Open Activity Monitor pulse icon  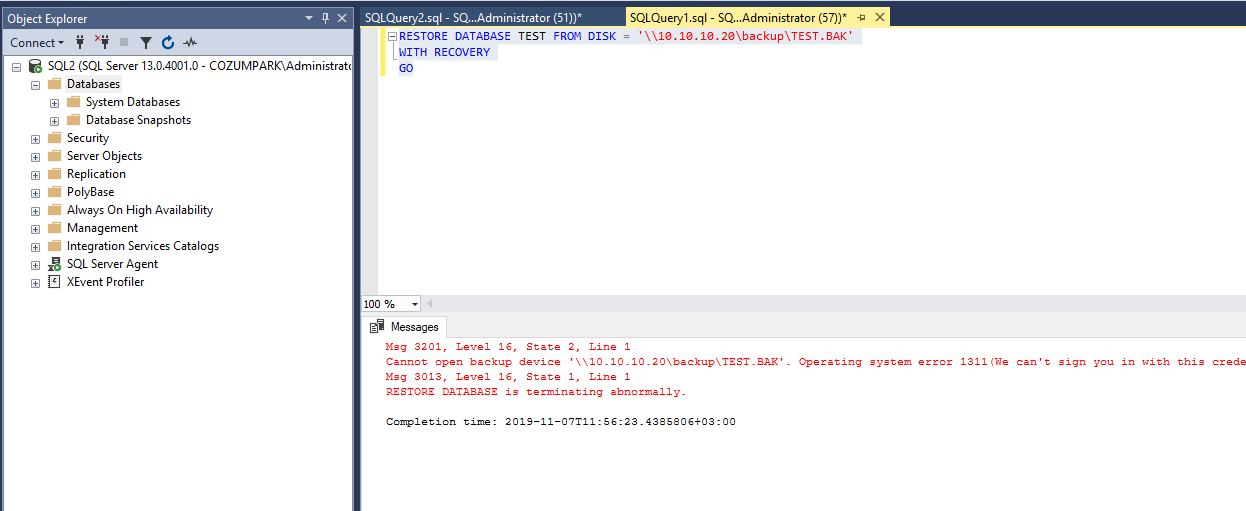coord(190,42)
